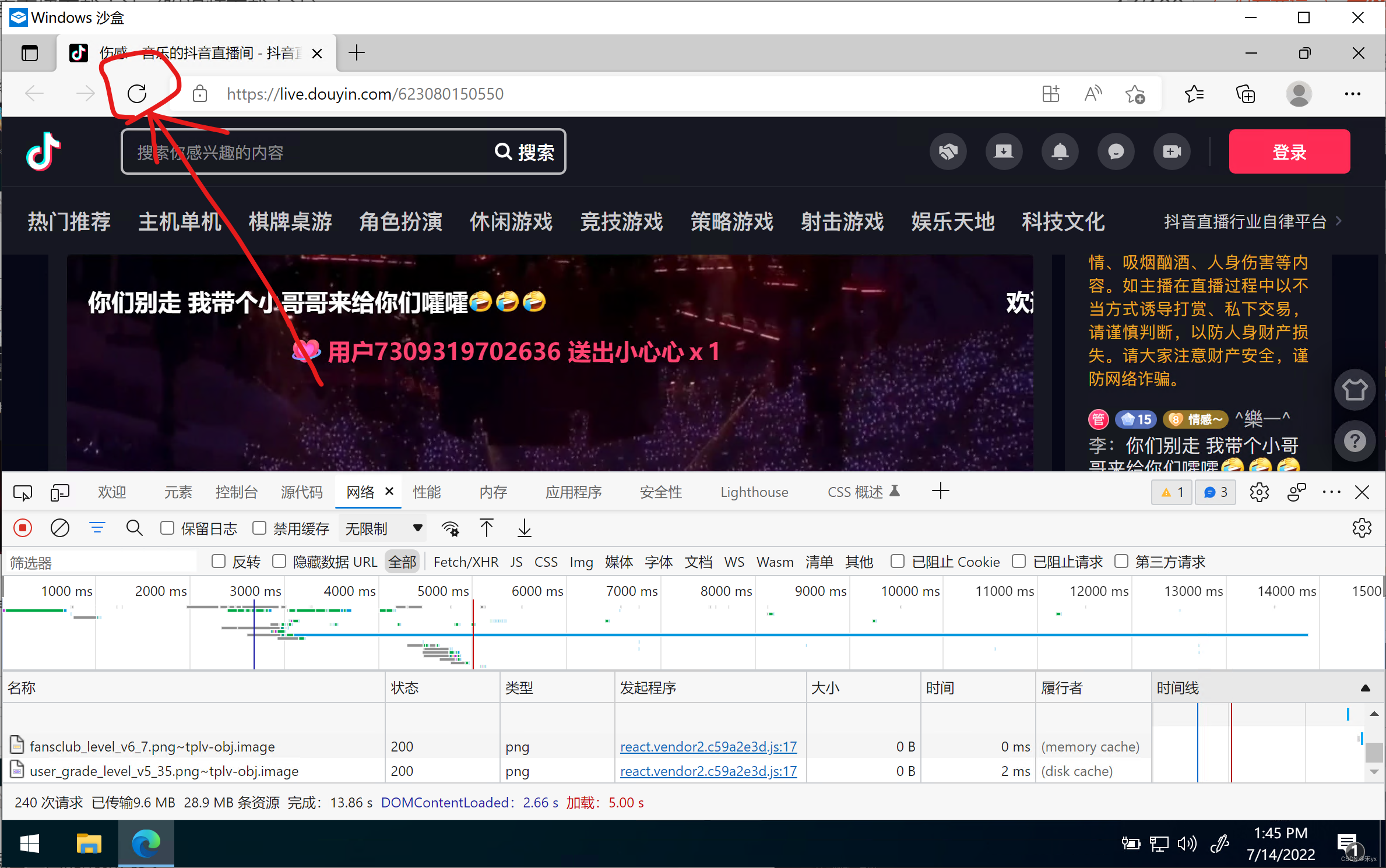Image resolution: width=1386 pixels, height=868 pixels.
Task: Select the Fetch/XHR filter type
Action: pos(466,562)
